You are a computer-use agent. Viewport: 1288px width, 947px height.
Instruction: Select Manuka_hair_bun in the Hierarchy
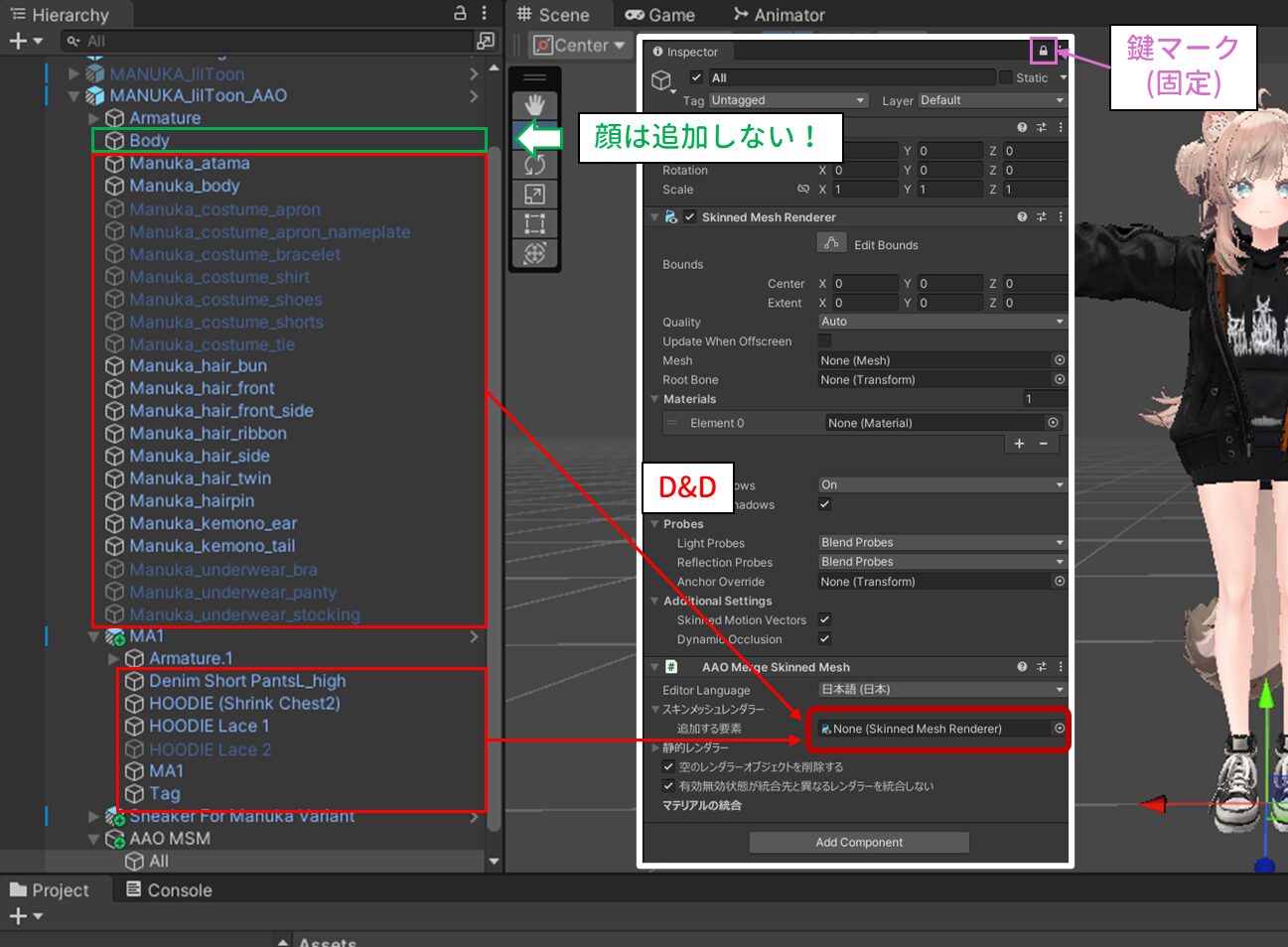tap(198, 365)
